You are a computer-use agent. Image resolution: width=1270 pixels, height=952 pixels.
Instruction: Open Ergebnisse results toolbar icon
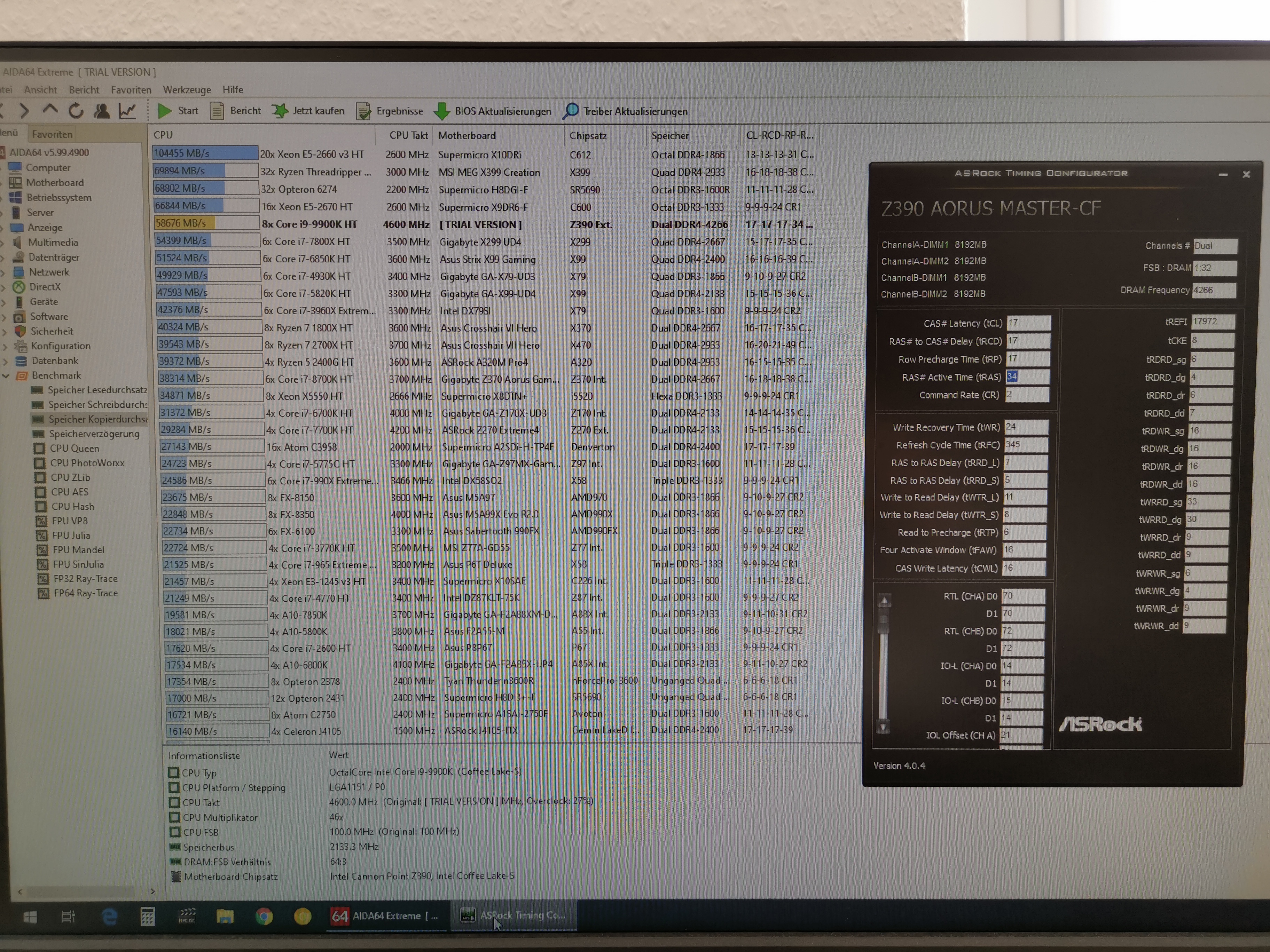[x=363, y=111]
